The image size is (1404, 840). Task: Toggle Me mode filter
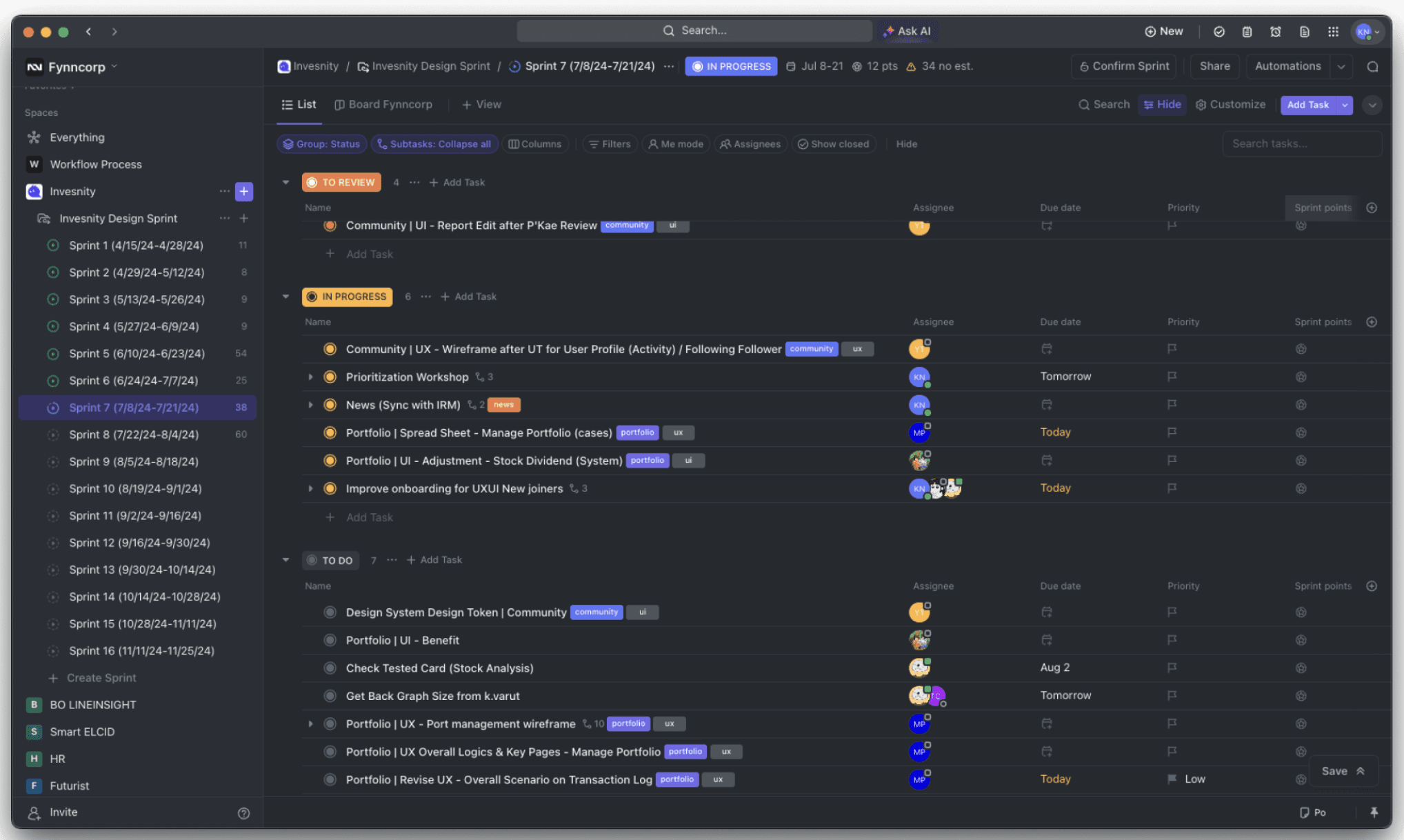point(676,144)
